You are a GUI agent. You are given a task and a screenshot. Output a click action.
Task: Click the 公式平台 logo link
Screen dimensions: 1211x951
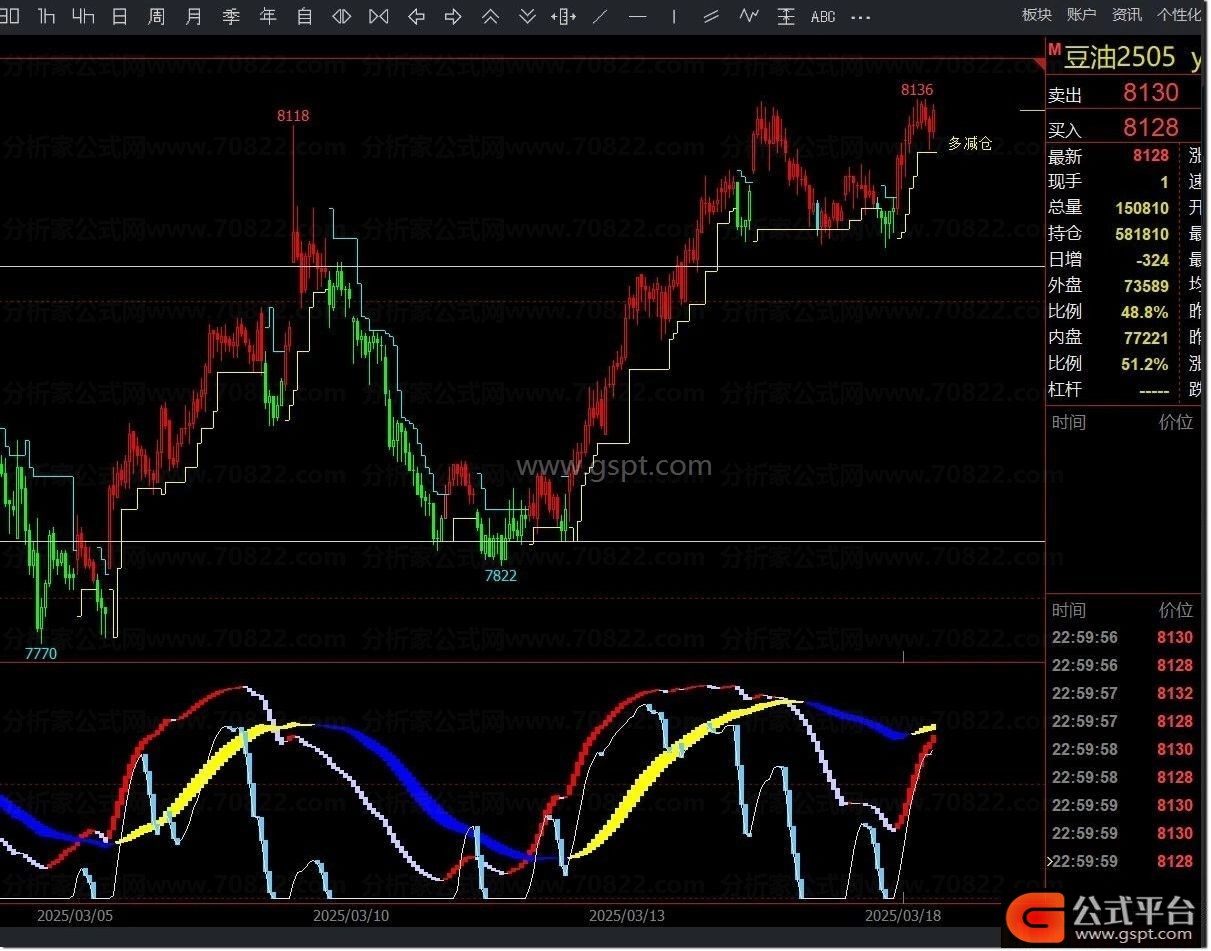click(1101, 916)
